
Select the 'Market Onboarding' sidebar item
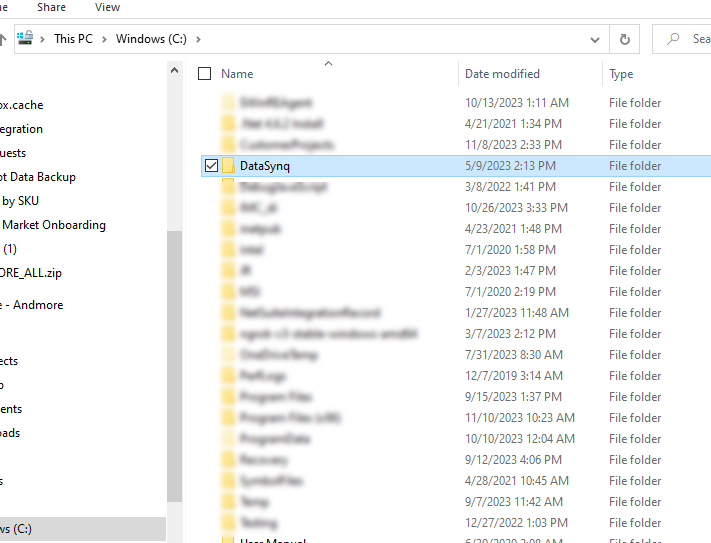click(x=54, y=225)
